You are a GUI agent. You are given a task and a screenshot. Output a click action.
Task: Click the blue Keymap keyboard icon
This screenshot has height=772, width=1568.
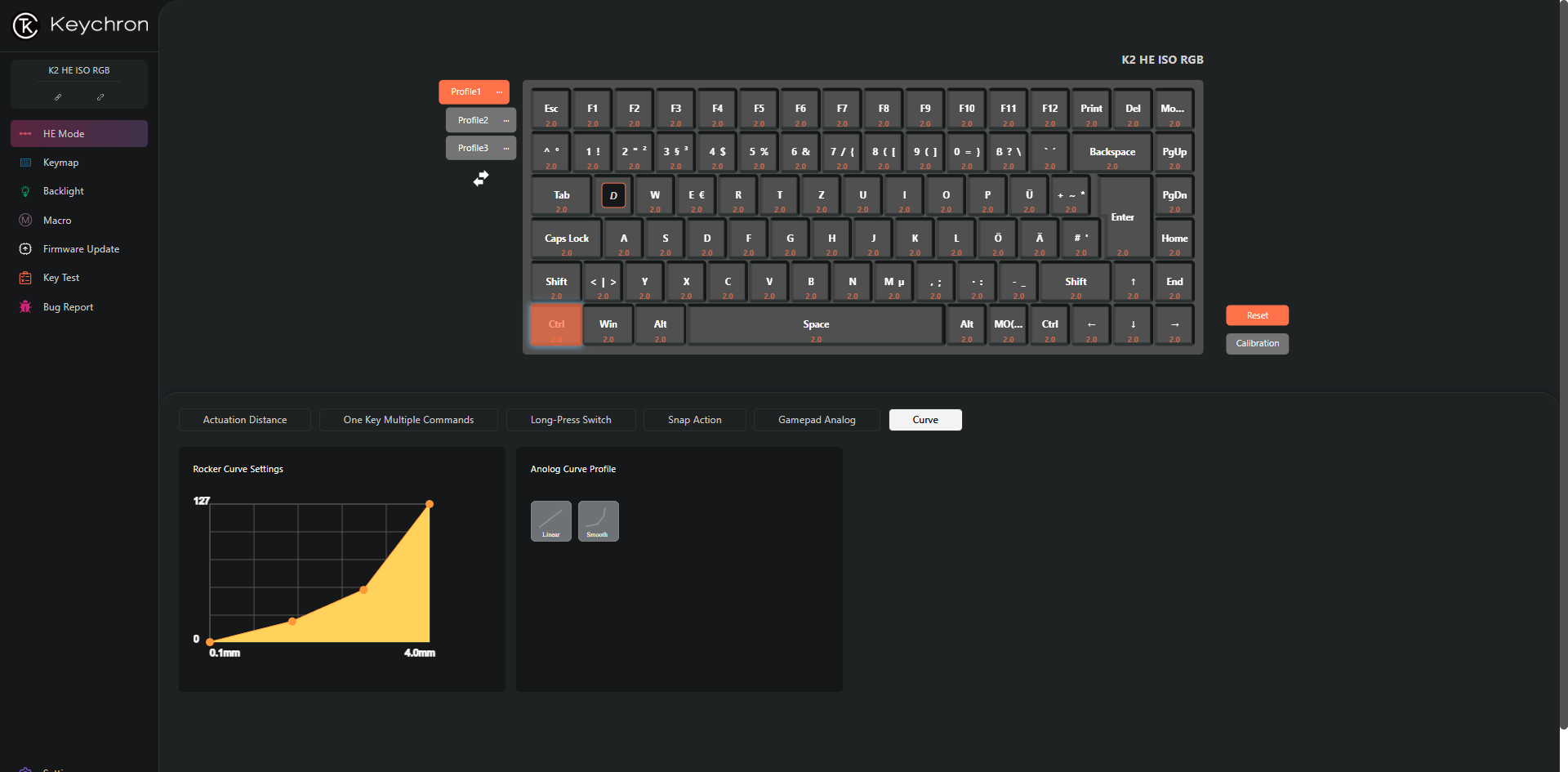(x=25, y=163)
